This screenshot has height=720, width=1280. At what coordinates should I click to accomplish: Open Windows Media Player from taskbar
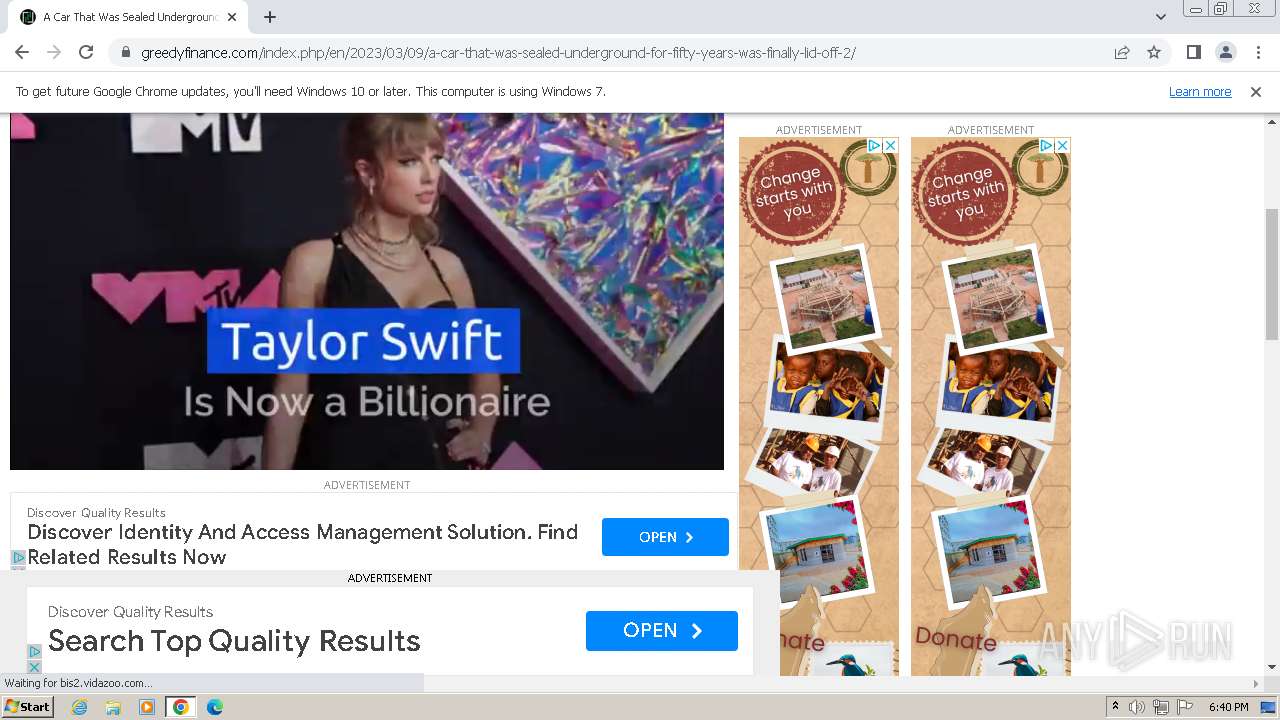[147, 707]
